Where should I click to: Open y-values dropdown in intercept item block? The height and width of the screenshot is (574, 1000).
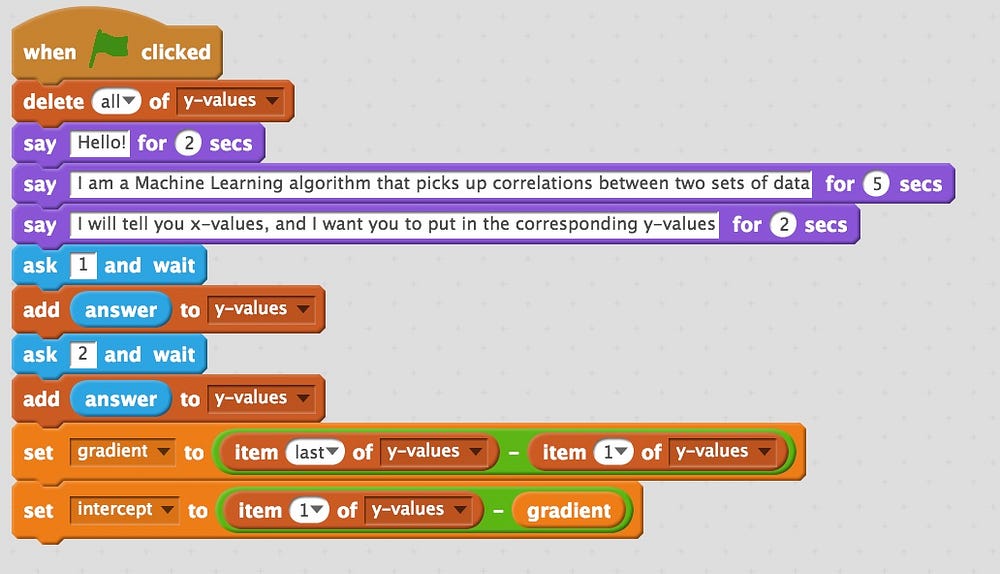pos(417,510)
